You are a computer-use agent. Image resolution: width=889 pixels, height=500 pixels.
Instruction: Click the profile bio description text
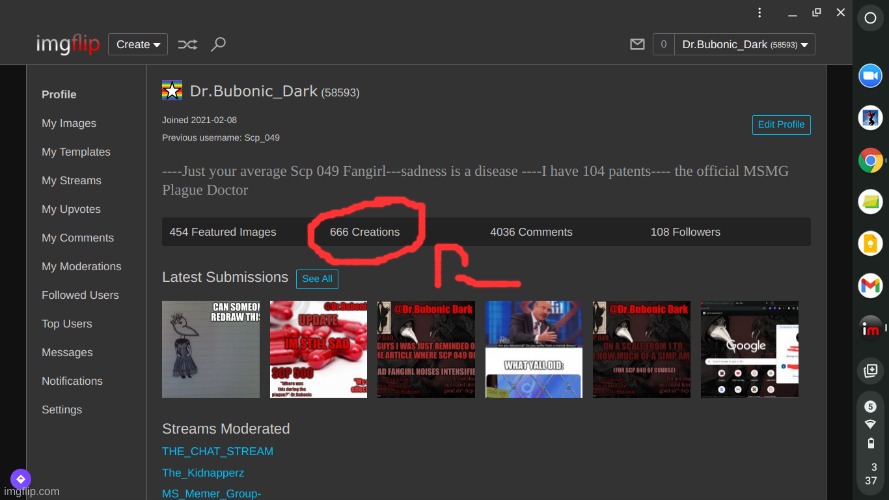click(x=475, y=180)
